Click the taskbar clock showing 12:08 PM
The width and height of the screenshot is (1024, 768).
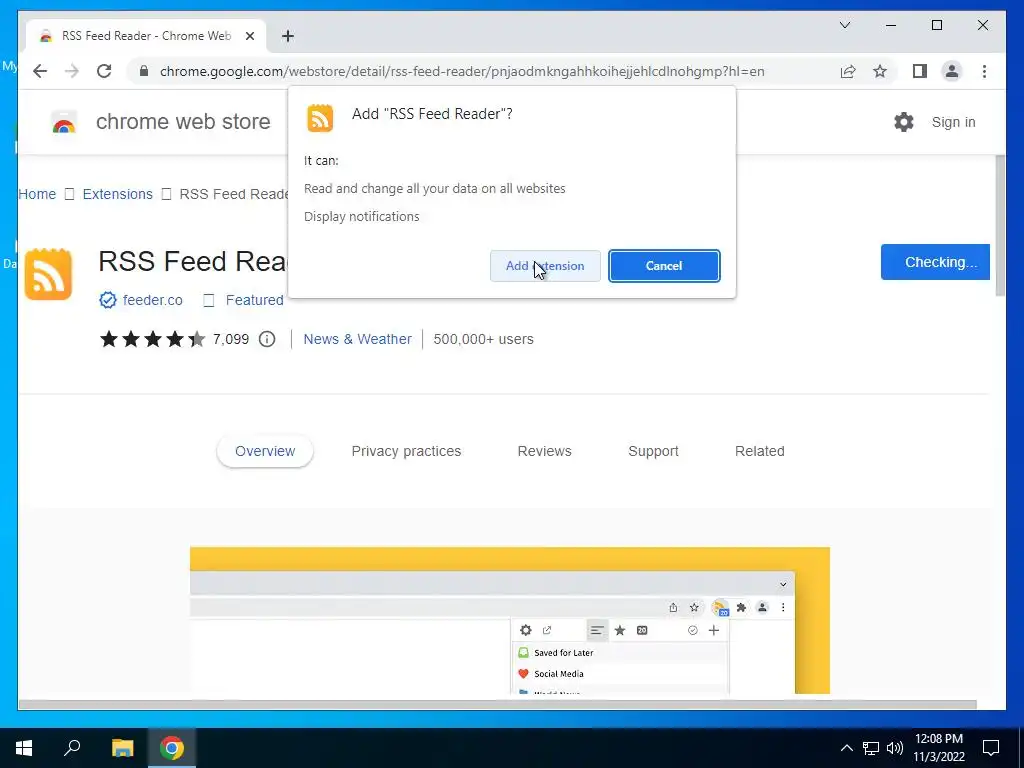[938, 748]
